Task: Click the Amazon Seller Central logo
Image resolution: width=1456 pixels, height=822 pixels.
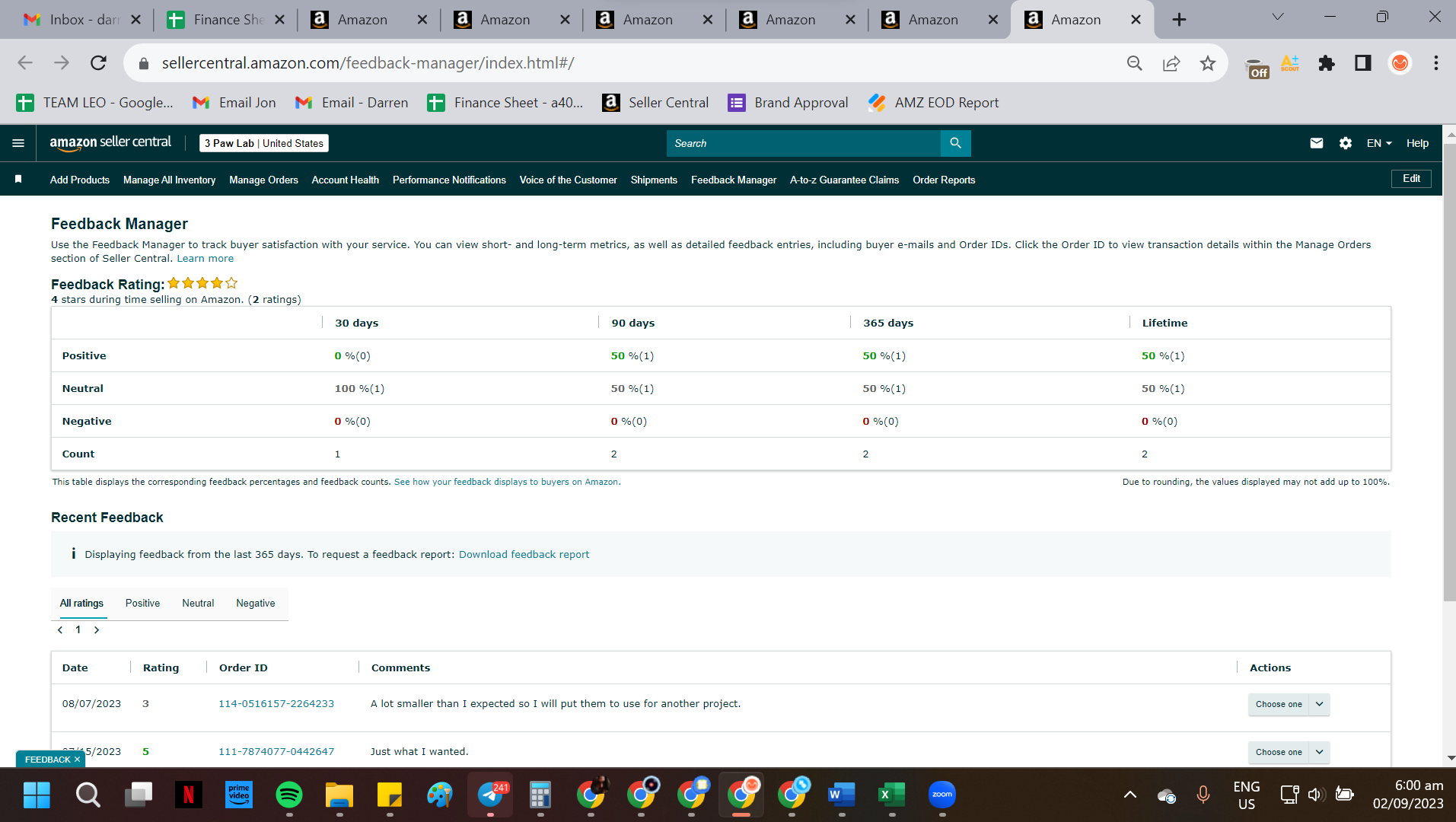Action: [x=110, y=143]
